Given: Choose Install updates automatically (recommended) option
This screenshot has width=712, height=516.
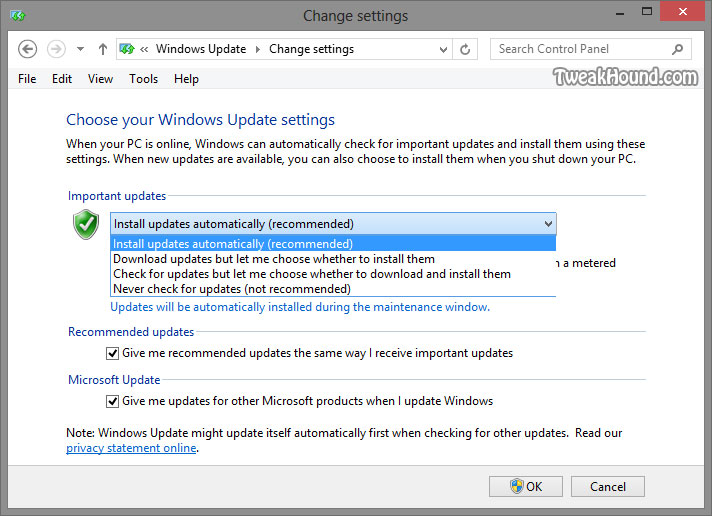Looking at the screenshot, I should (x=333, y=243).
